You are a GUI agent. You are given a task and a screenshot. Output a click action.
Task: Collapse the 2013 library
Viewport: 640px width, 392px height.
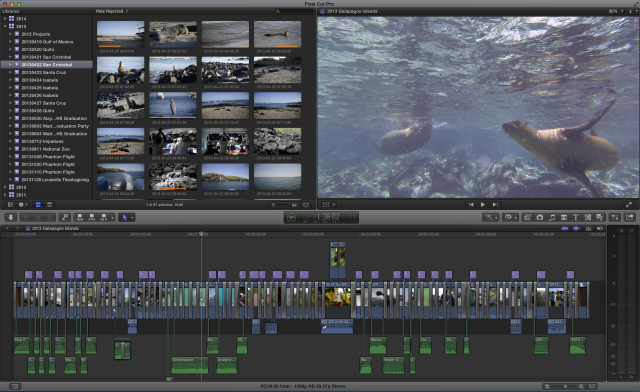coord(5,26)
